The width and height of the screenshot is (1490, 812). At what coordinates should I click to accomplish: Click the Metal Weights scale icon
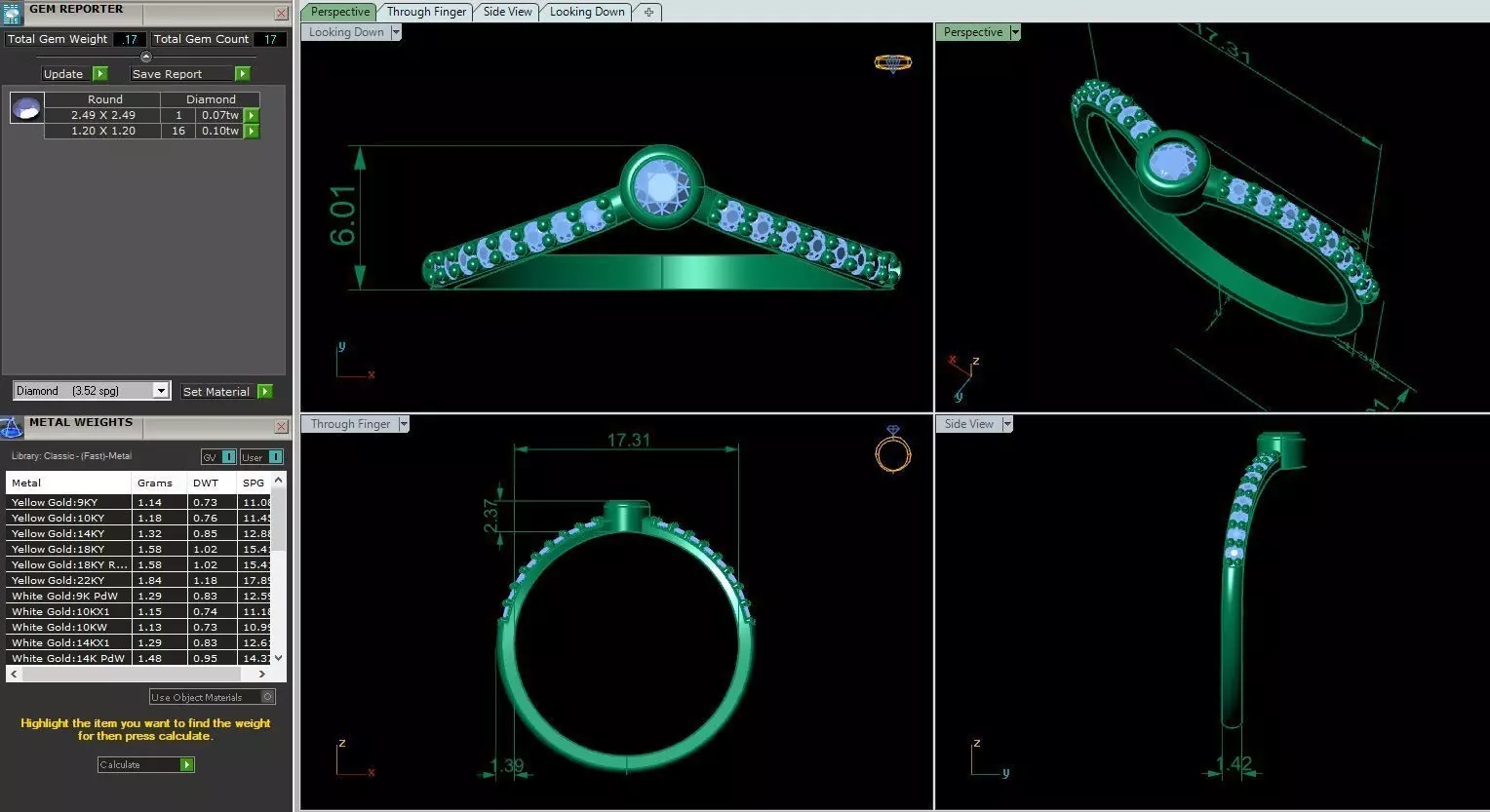[12, 427]
